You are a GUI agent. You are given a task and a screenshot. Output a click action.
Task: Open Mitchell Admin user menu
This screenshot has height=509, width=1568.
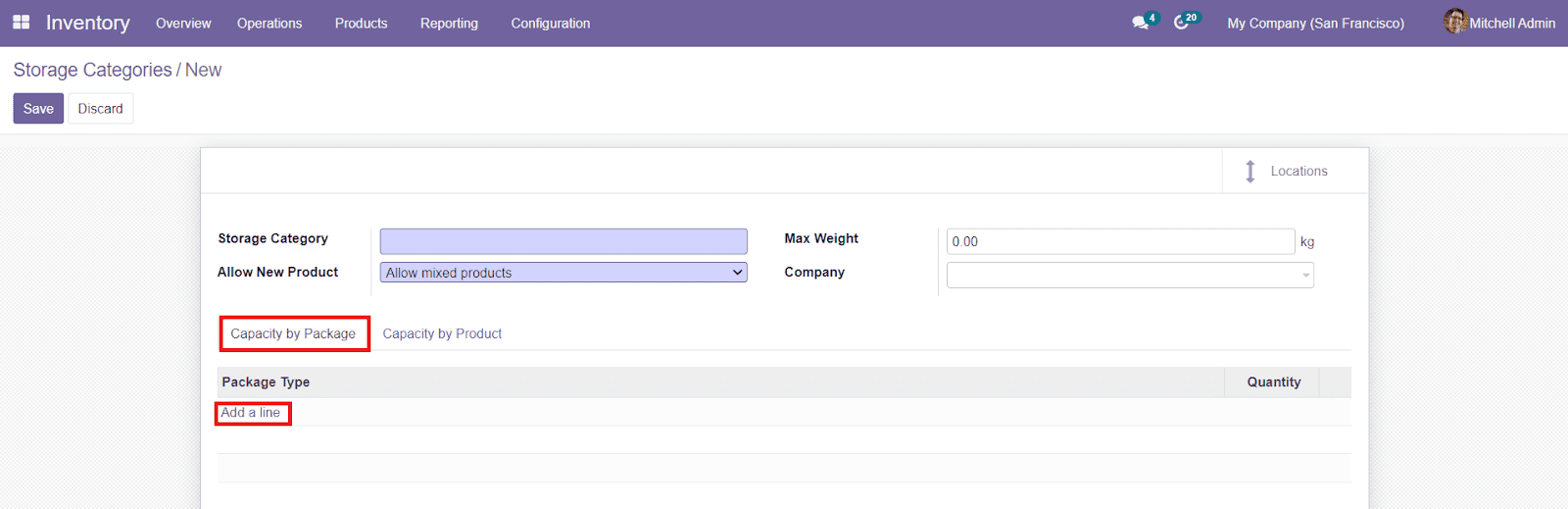pos(1499,23)
